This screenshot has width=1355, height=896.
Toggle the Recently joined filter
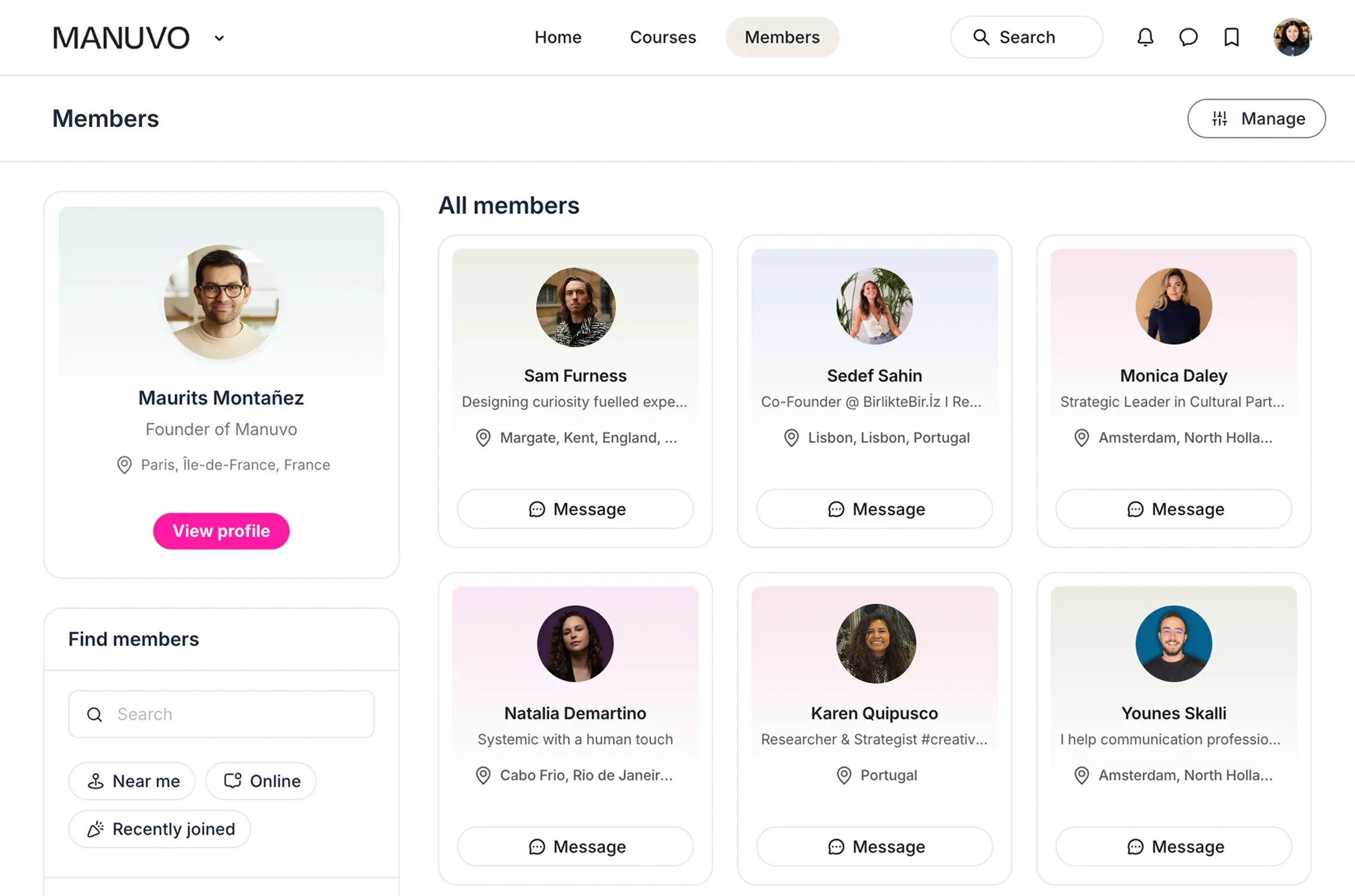coord(160,829)
